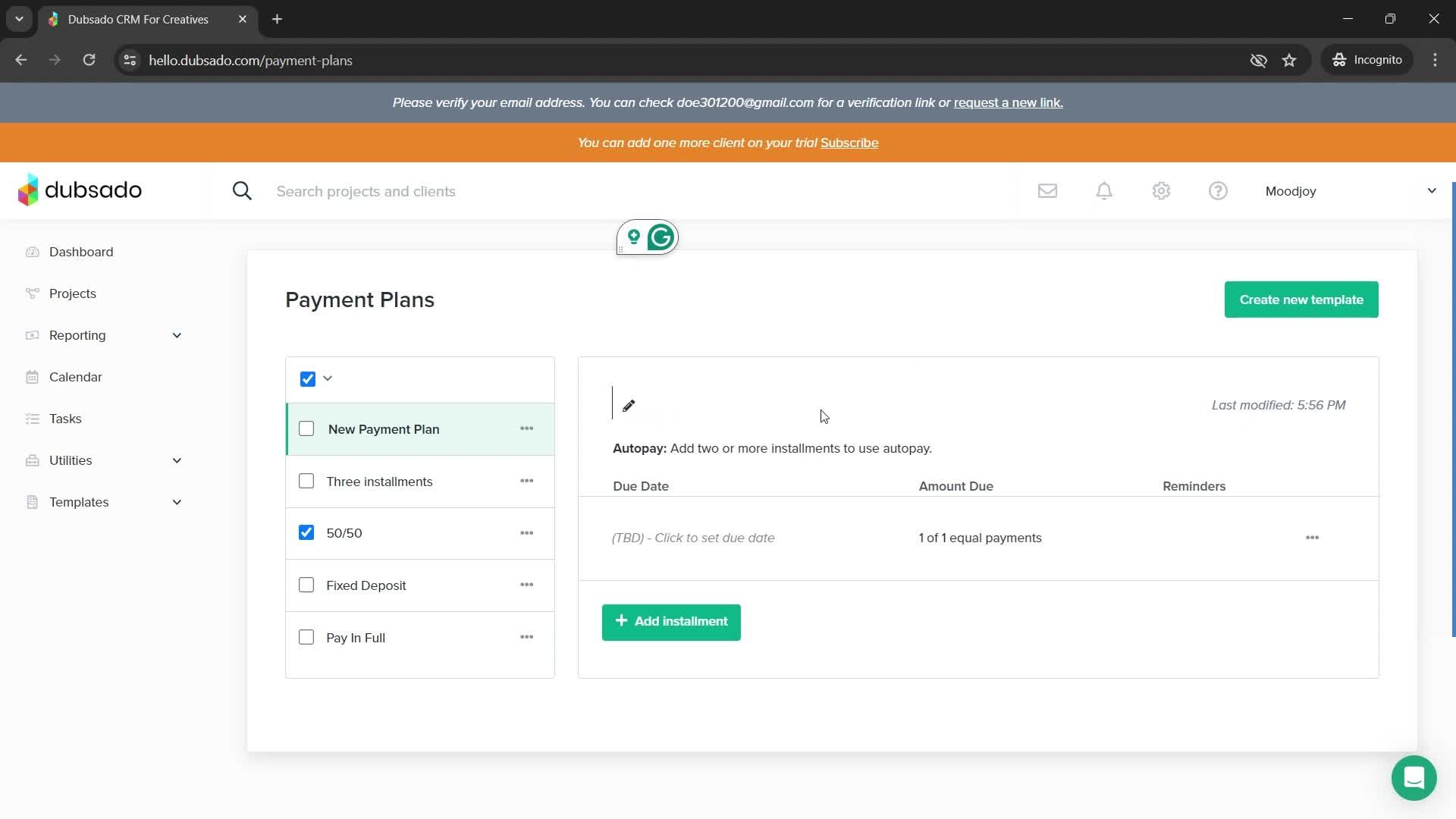Screen dimensions: 1456x819
Task: Select Templates in sidebar
Action: pos(79,502)
